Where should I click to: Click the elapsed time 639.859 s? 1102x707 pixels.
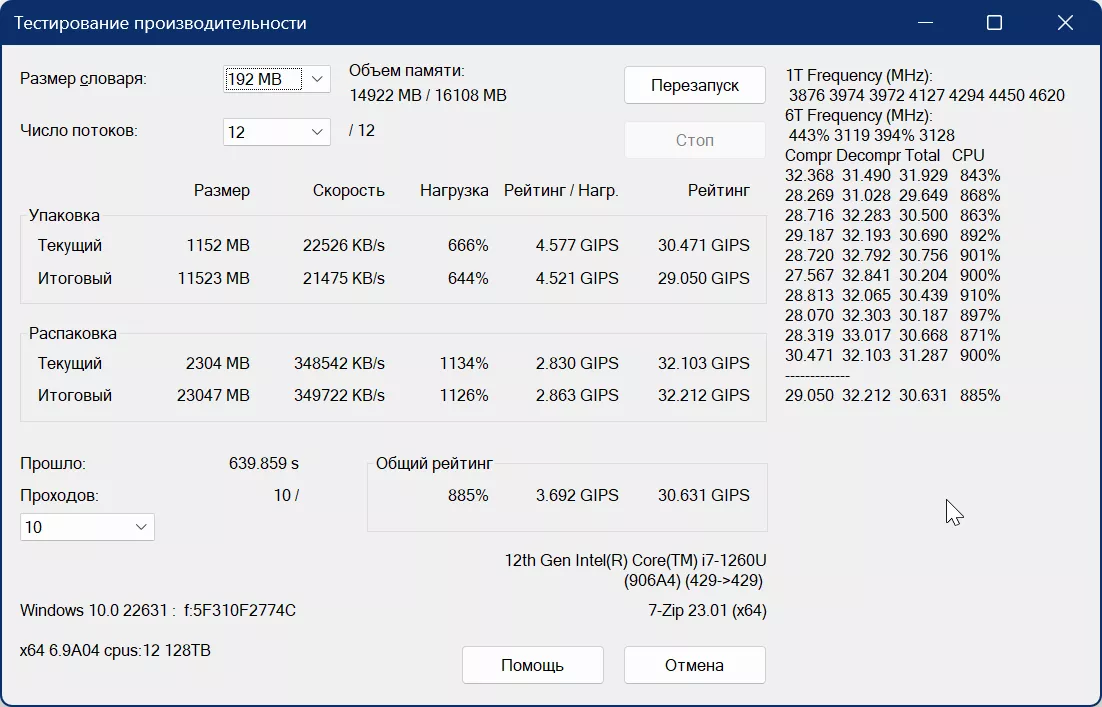pyautogui.click(x=264, y=463)
